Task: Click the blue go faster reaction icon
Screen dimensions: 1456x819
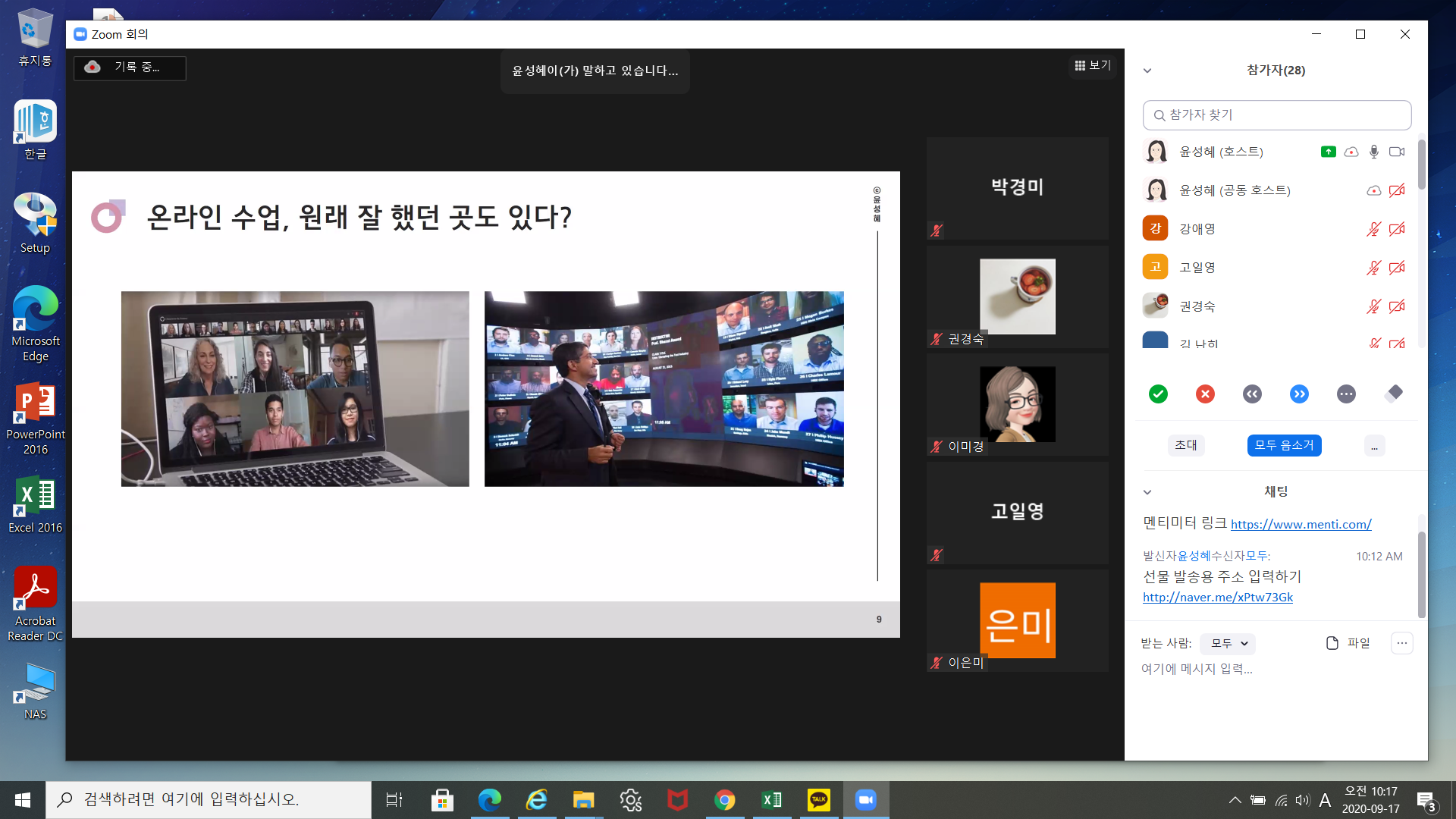Action: point(1299,394)
